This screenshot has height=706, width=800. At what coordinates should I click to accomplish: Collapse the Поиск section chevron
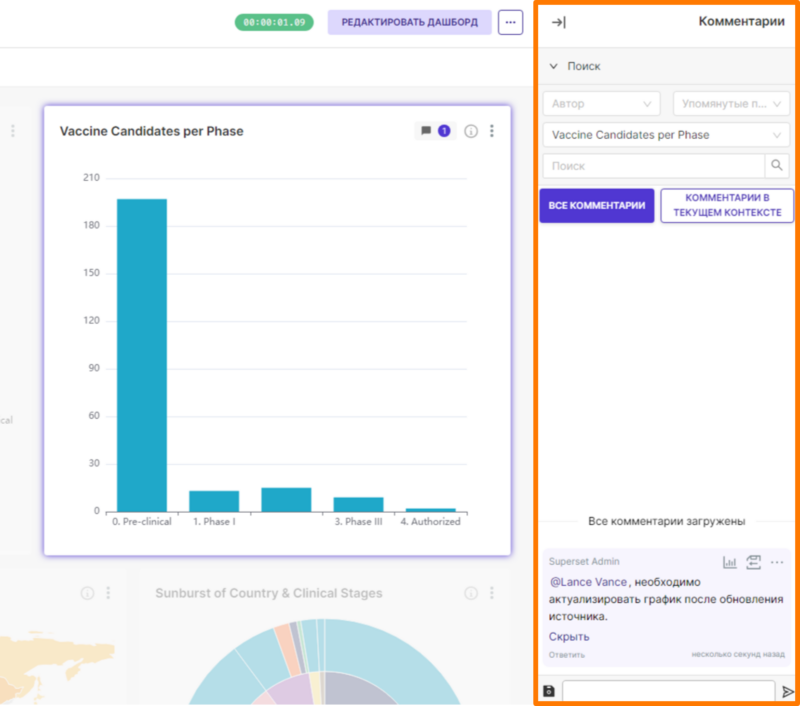point(554,66)
